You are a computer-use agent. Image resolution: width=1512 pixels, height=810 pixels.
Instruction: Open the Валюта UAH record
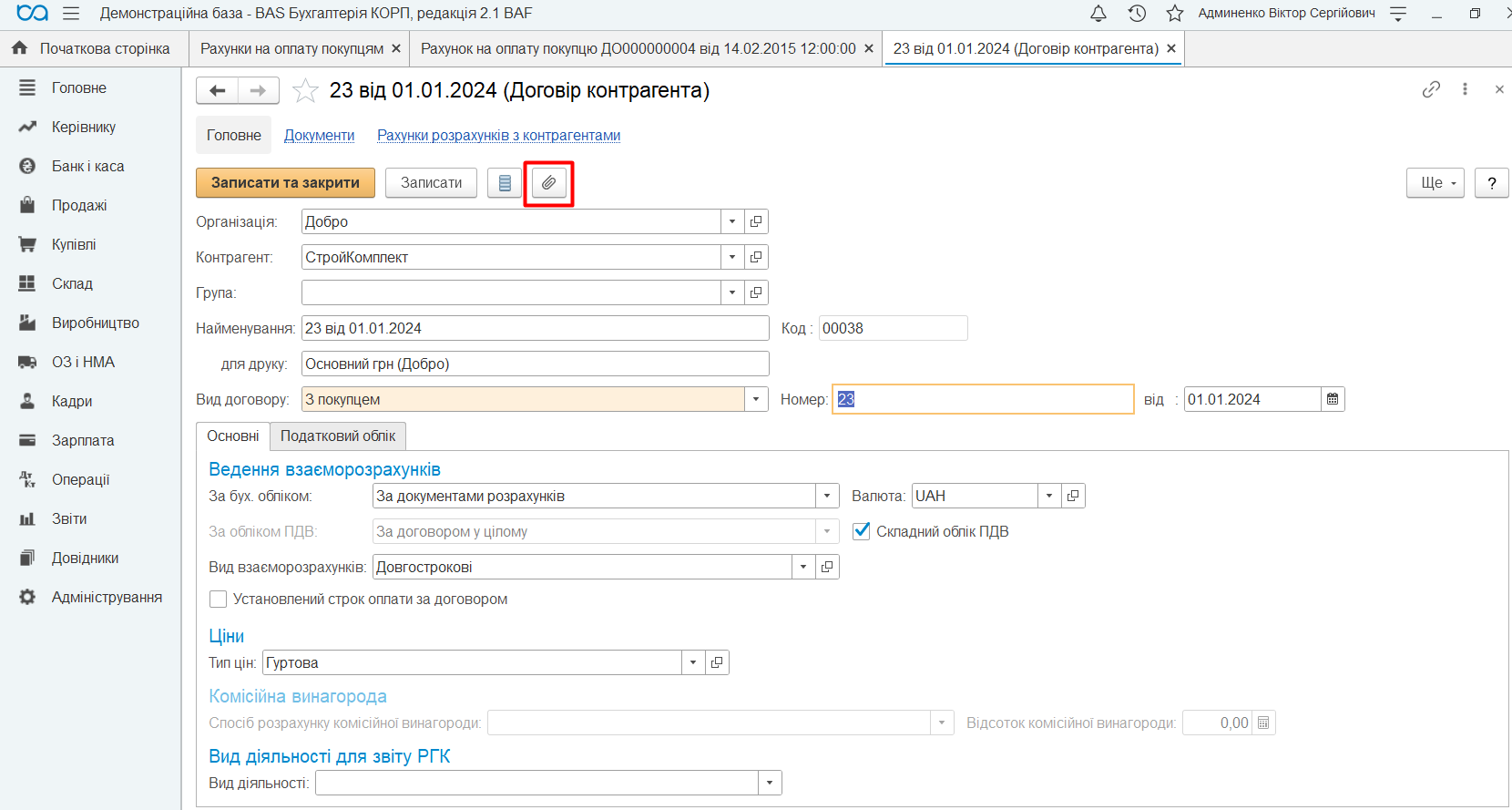click(1073, 496)
